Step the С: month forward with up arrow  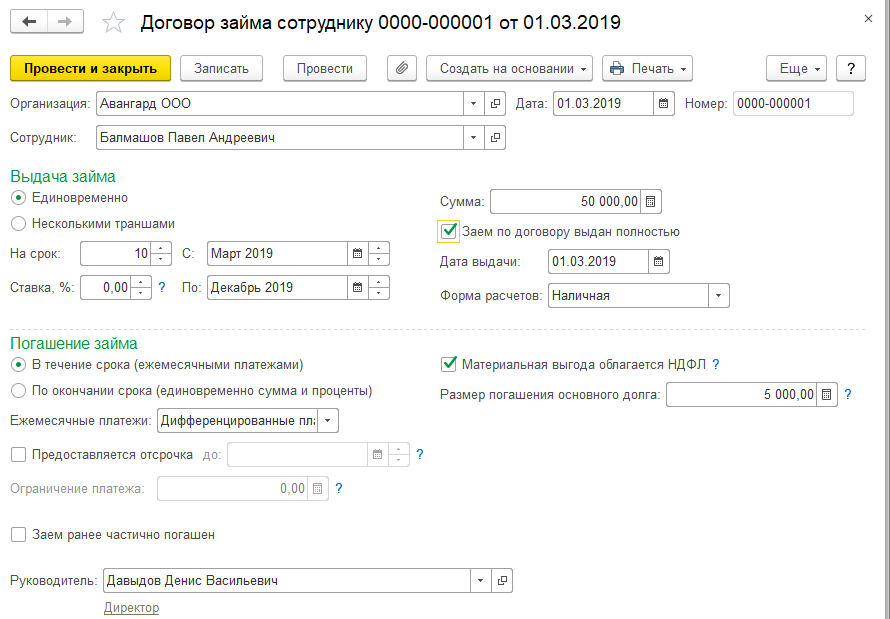tap(379, 249)
